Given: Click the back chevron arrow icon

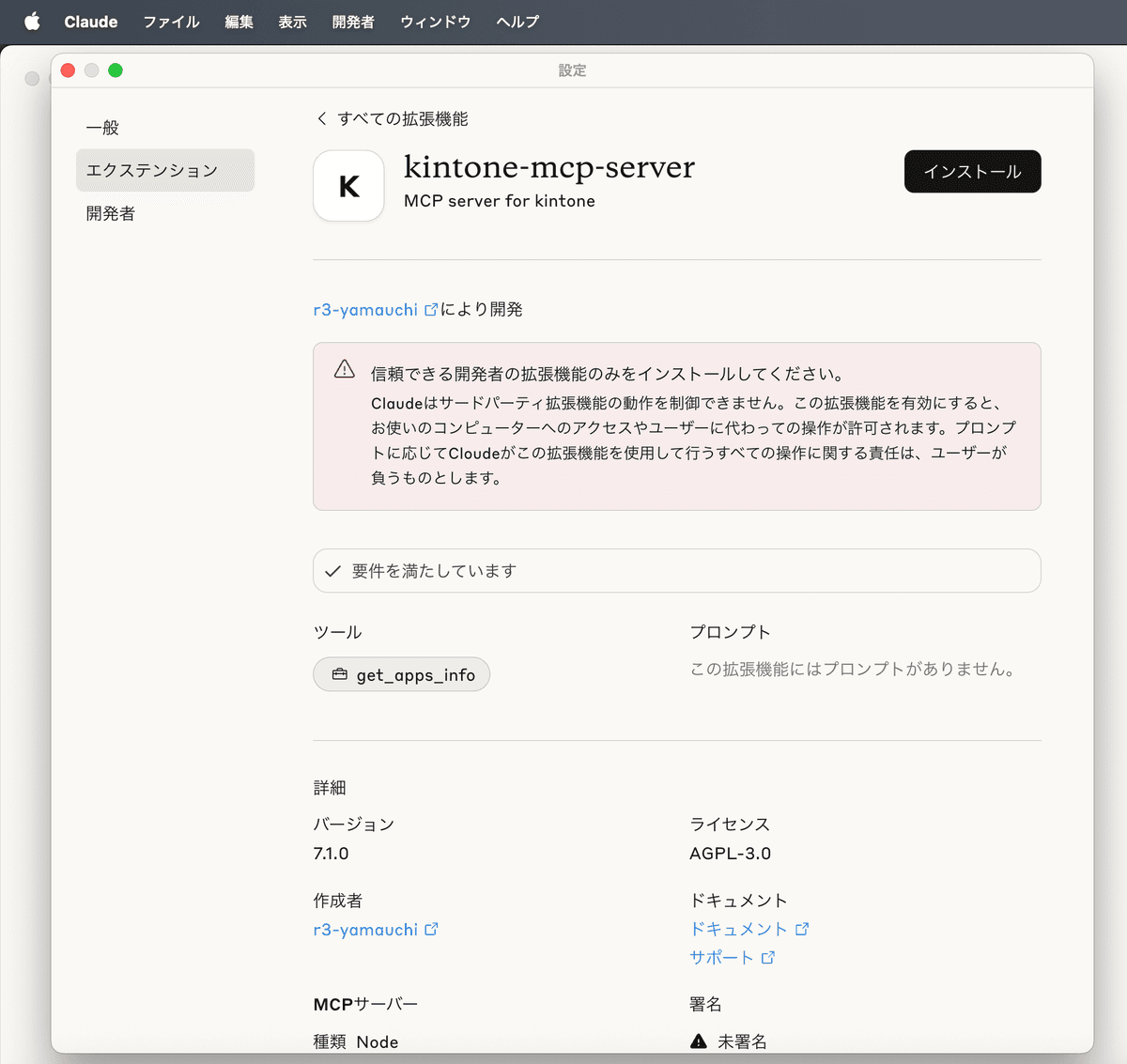Looking at the screenshot, I should [x=322, y=118].
